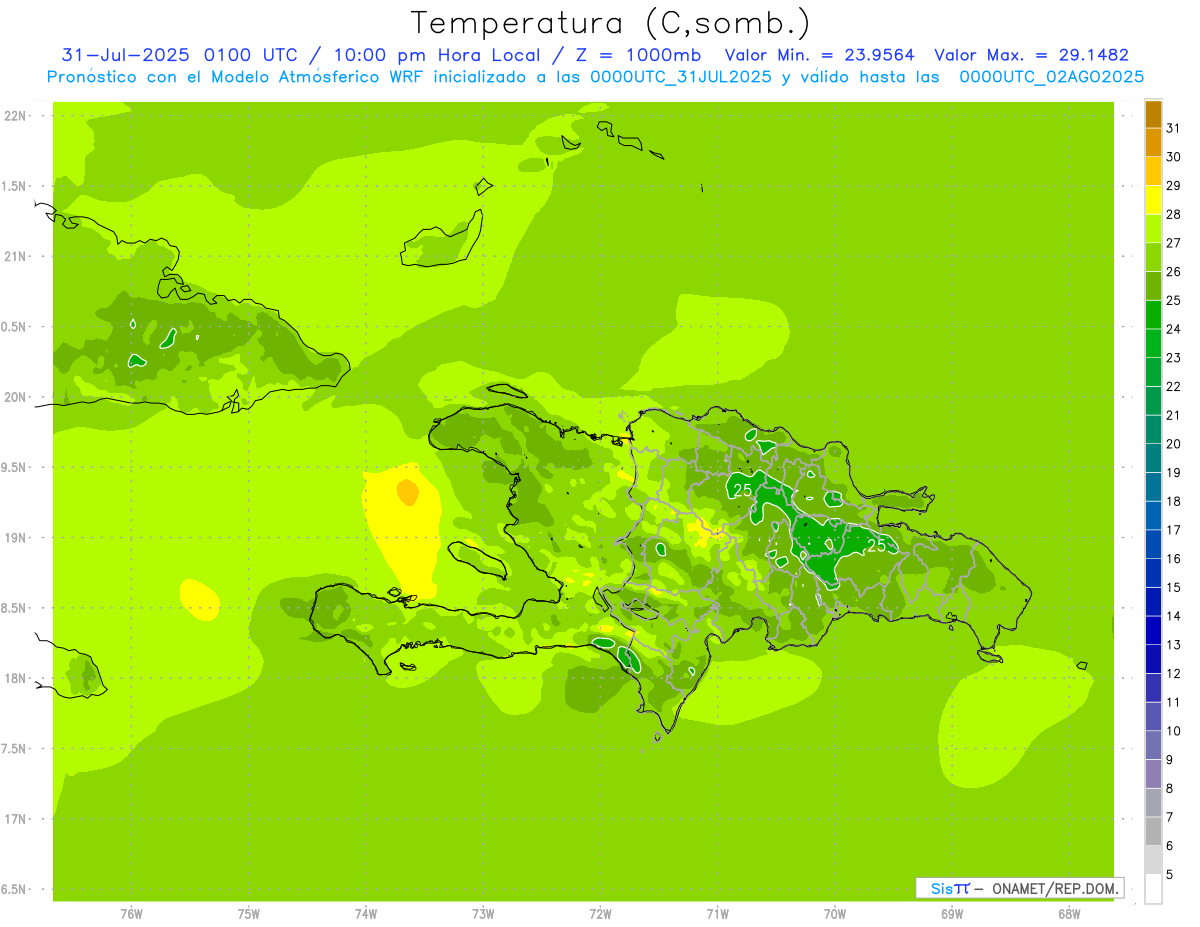Click blue legend swatch between 16 and 17
1200x927 pixels.
pyautogui.click(x=1153, y=544)
